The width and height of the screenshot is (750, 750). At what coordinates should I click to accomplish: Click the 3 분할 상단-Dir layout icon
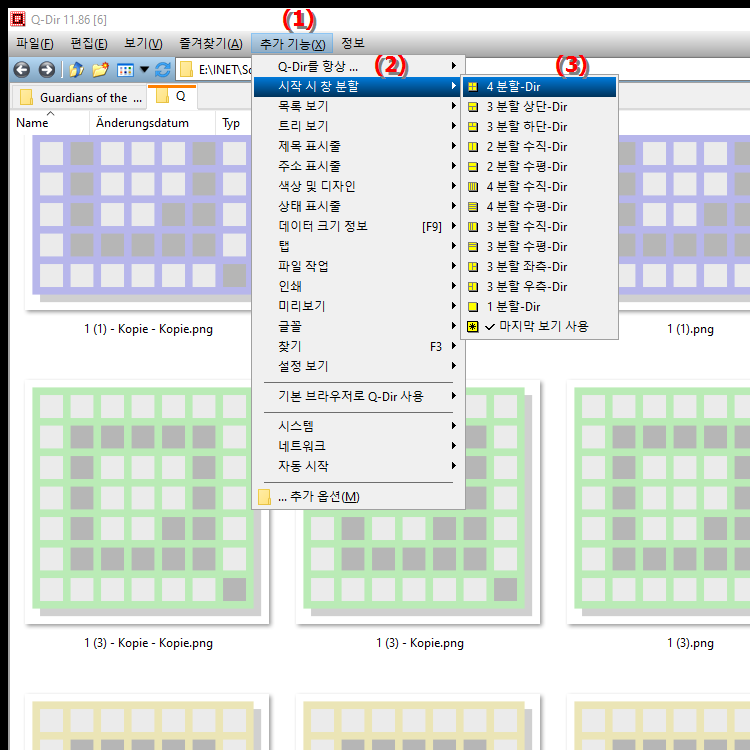click(x=473, y=107)
